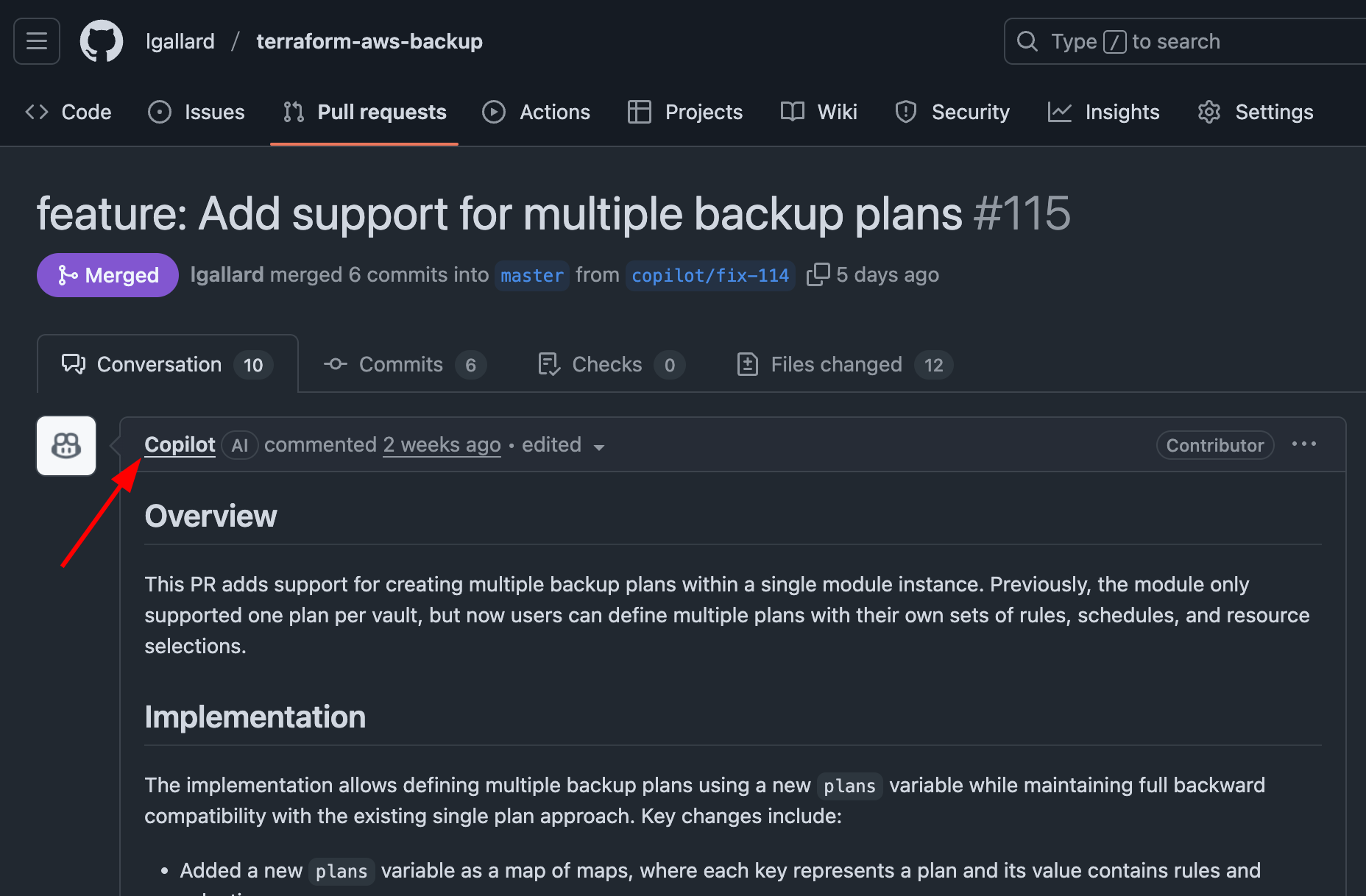Open the Copilot author link
Image resolution: width=1366 pixels, height=896 pixels.
pyautogui.click(x=180, y=445)
